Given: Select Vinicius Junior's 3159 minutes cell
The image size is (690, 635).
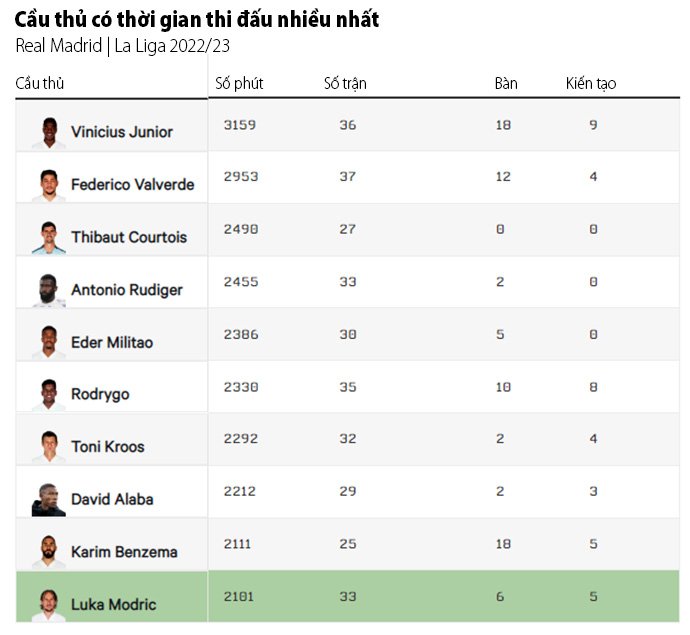Looking at the screenshot, I should 240,125.
